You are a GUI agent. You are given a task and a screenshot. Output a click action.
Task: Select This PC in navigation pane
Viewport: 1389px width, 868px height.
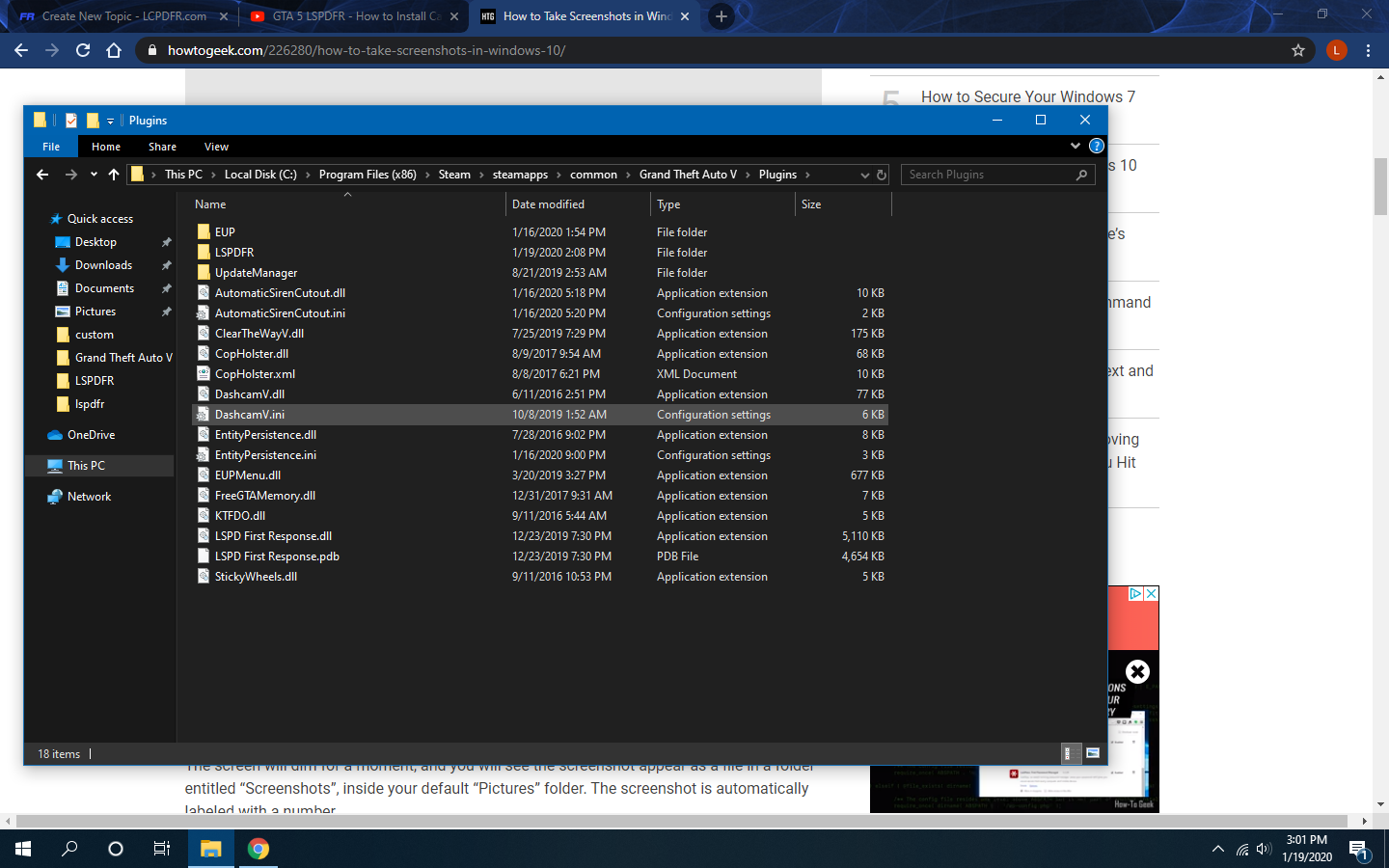point(99,466)
